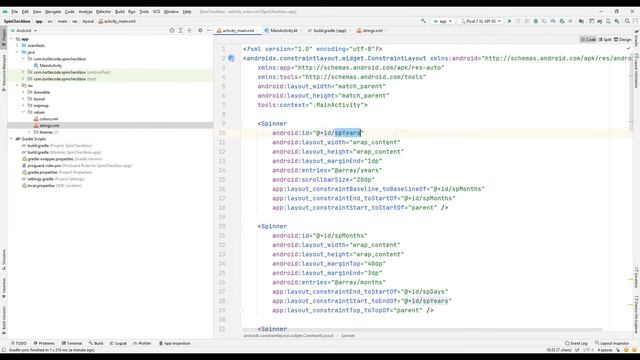Click the Stop toolbar icon
Screen dimensions: 640x360
(571, 21)
